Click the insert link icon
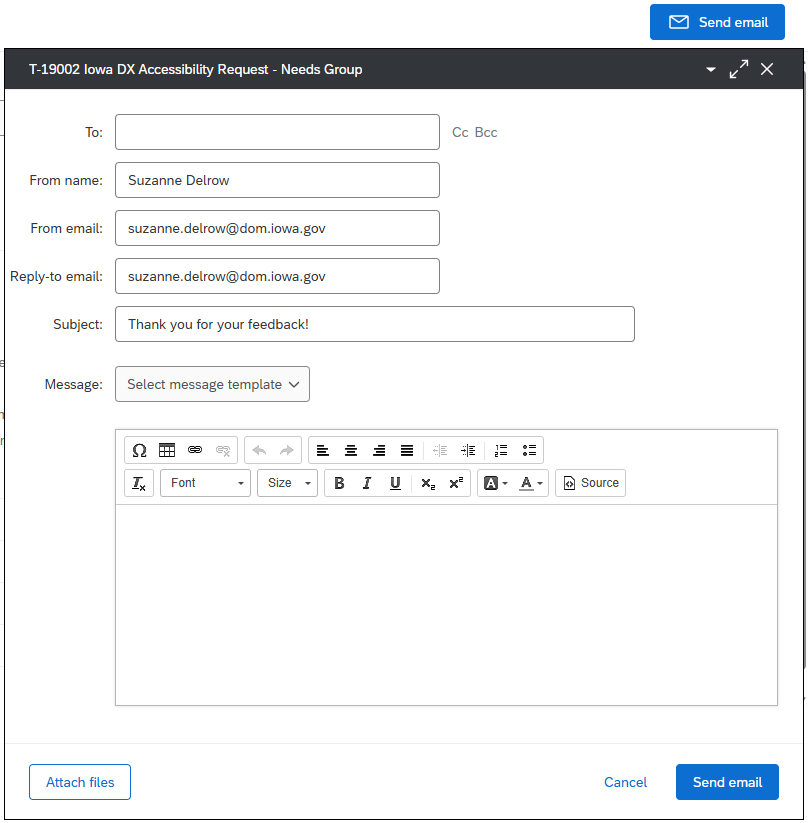Viewport: 808px width, 823px height. 195,450
